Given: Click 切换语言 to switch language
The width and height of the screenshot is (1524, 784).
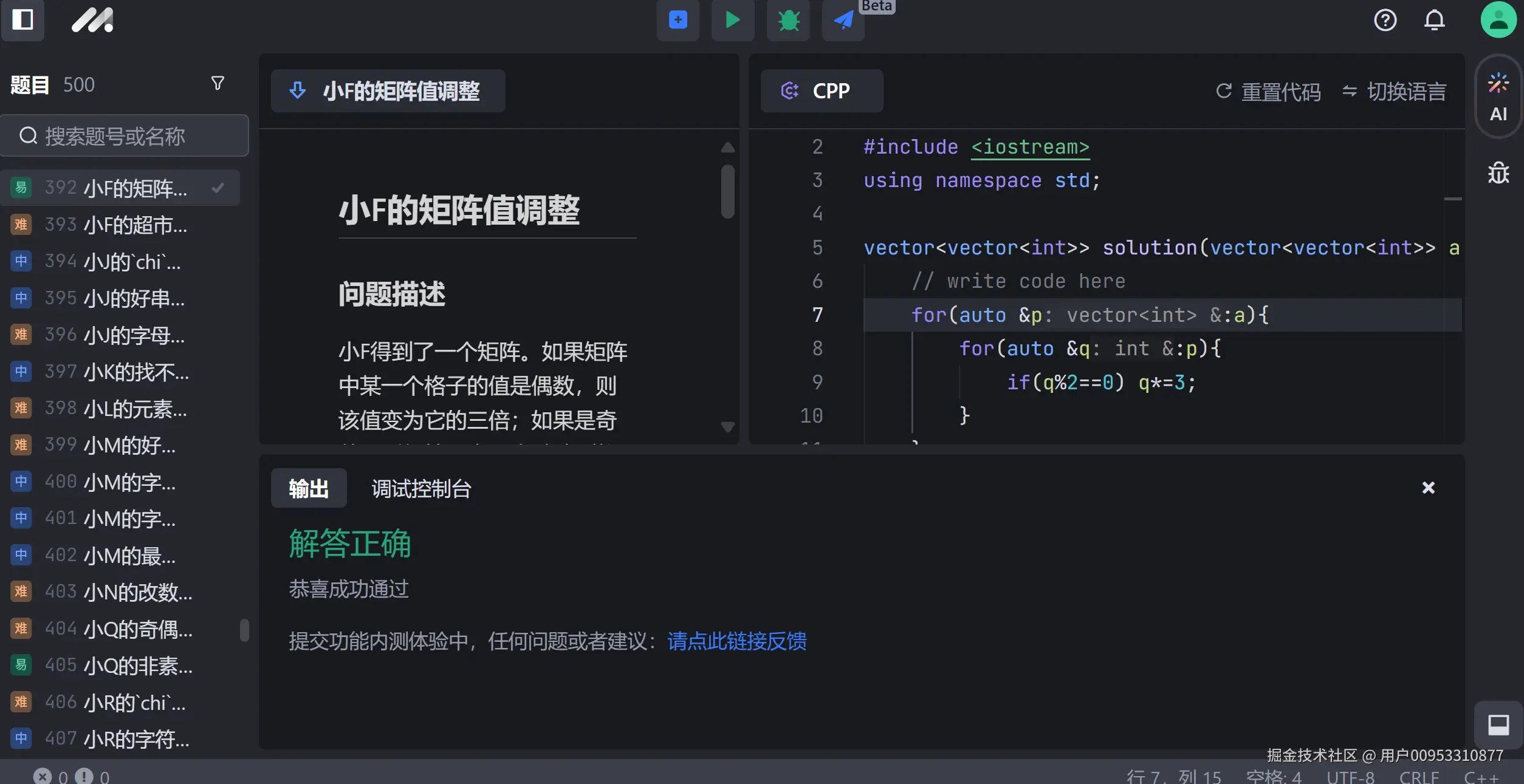Looking at the screenshot, I should click(1394, 91).
